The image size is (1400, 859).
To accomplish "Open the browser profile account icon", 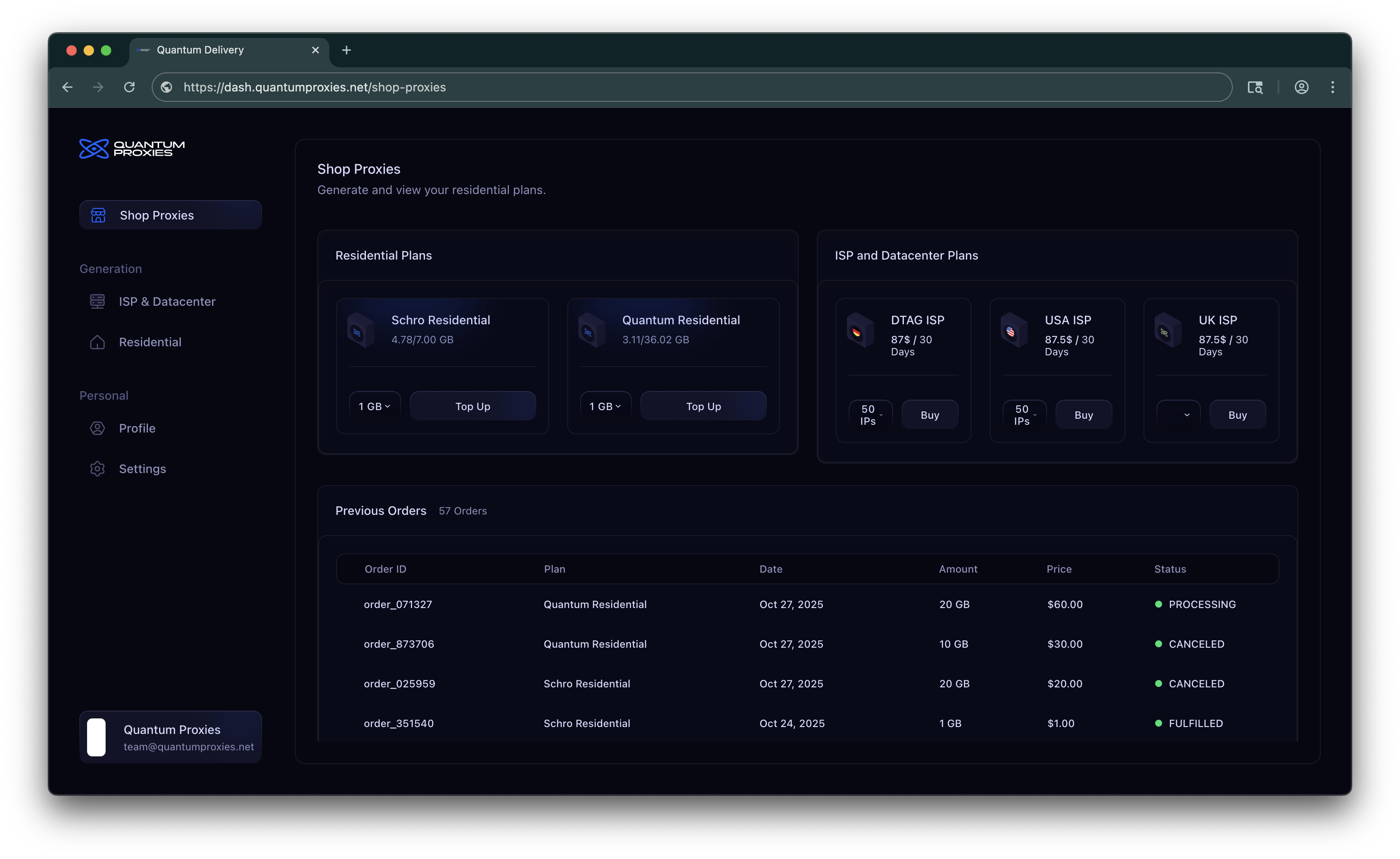I will pos(1301,87).
